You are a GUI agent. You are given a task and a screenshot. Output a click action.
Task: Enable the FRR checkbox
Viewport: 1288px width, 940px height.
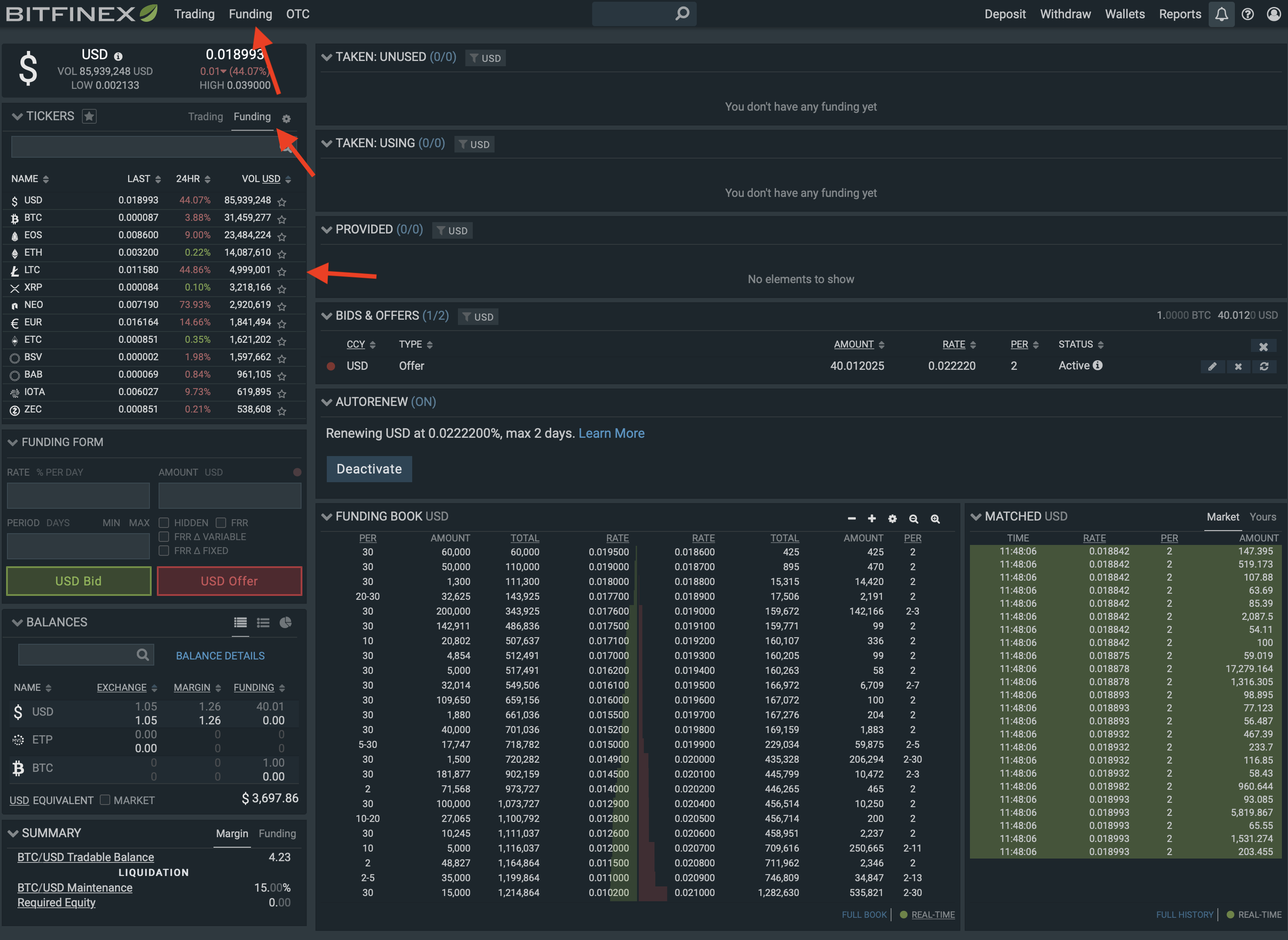(221, 522)
